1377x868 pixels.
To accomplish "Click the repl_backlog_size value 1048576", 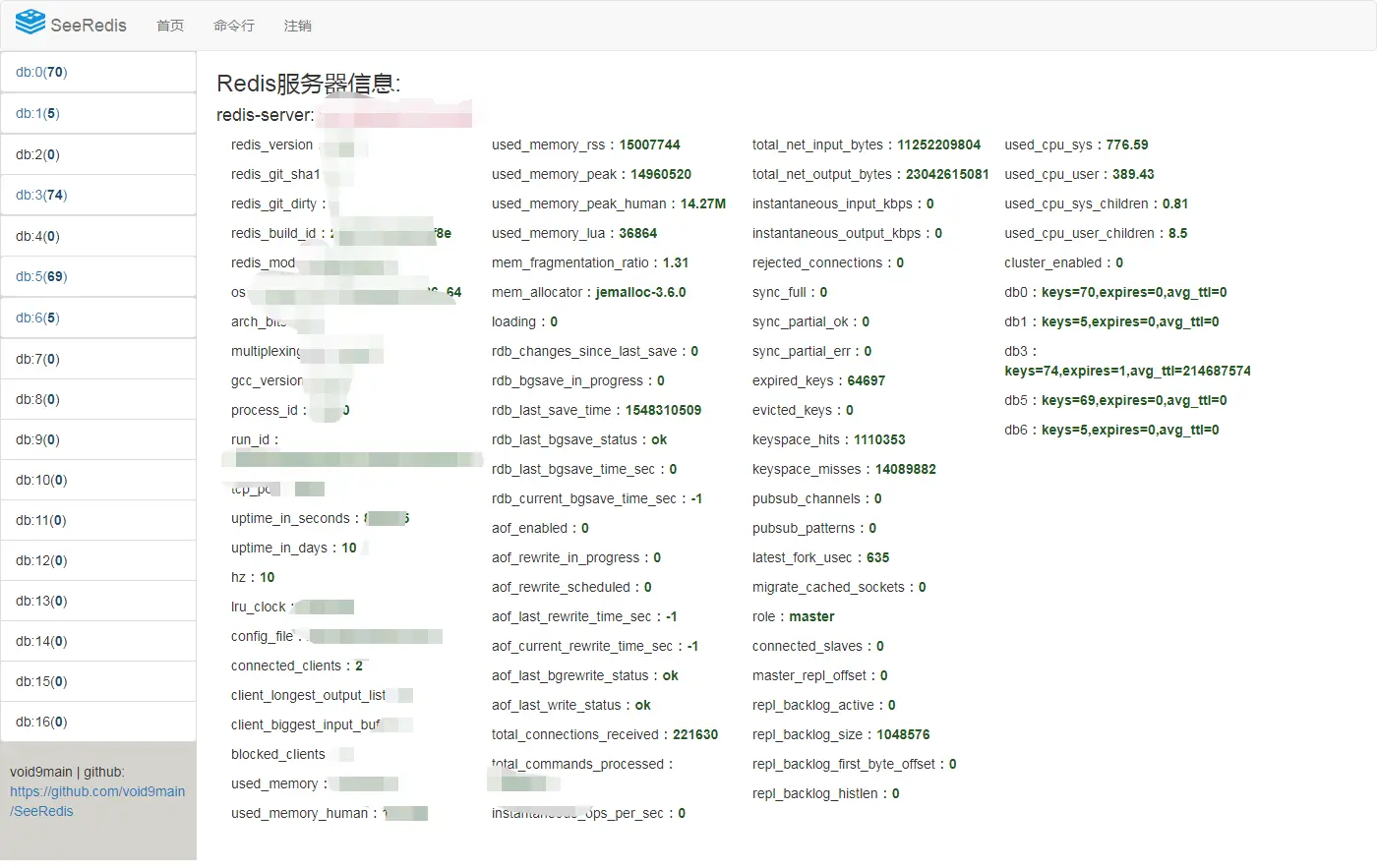I will pos(903,734).
